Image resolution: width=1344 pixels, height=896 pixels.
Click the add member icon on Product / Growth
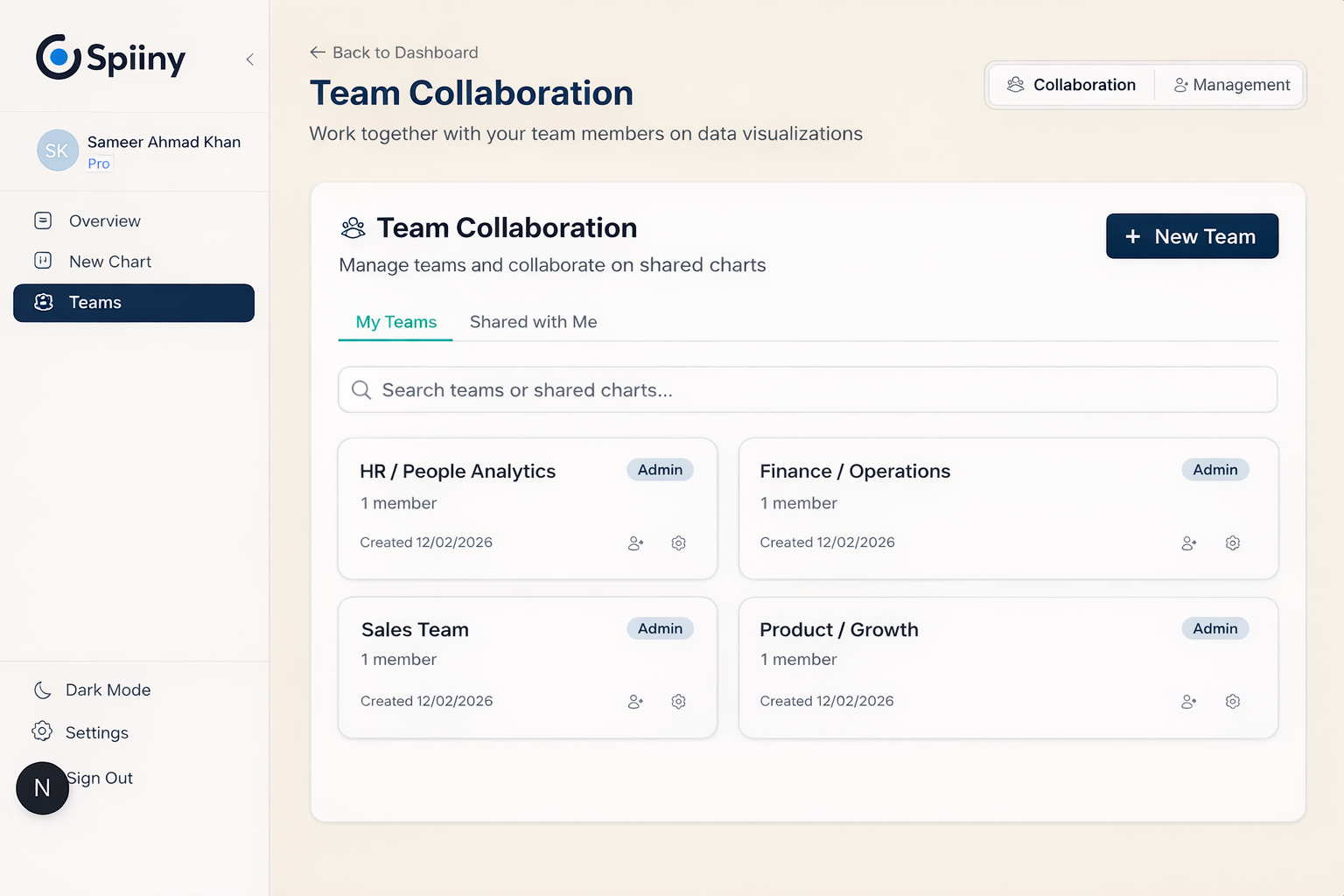pos(1188,701)
